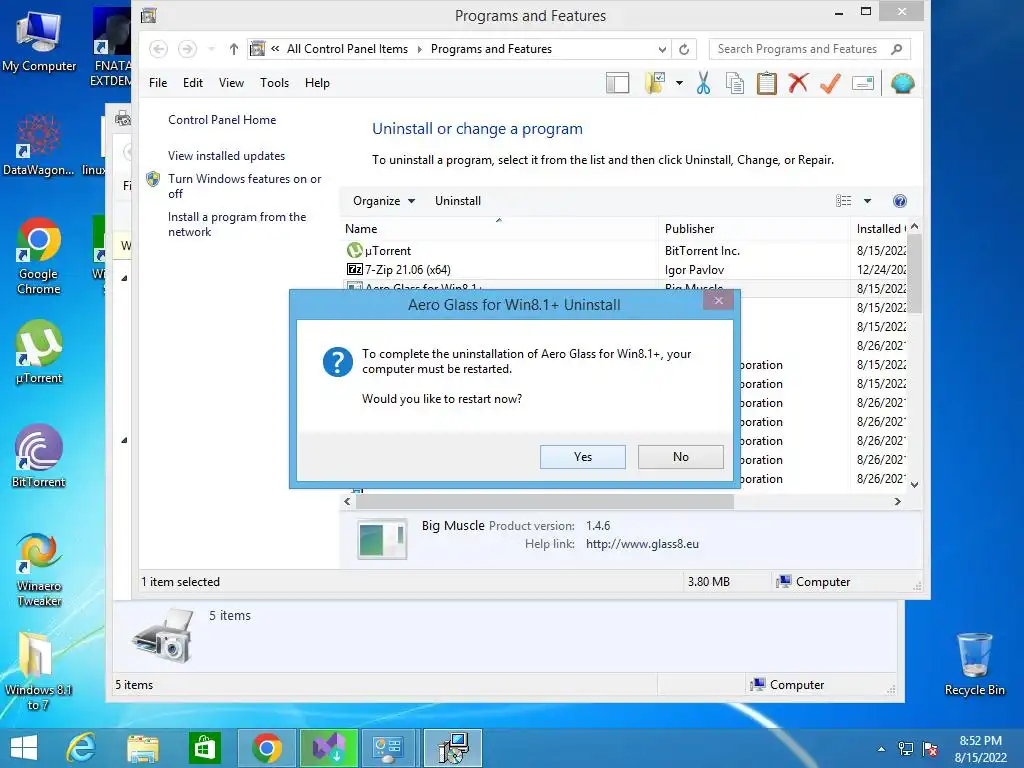Change the list view with view icon

point(843,200)
